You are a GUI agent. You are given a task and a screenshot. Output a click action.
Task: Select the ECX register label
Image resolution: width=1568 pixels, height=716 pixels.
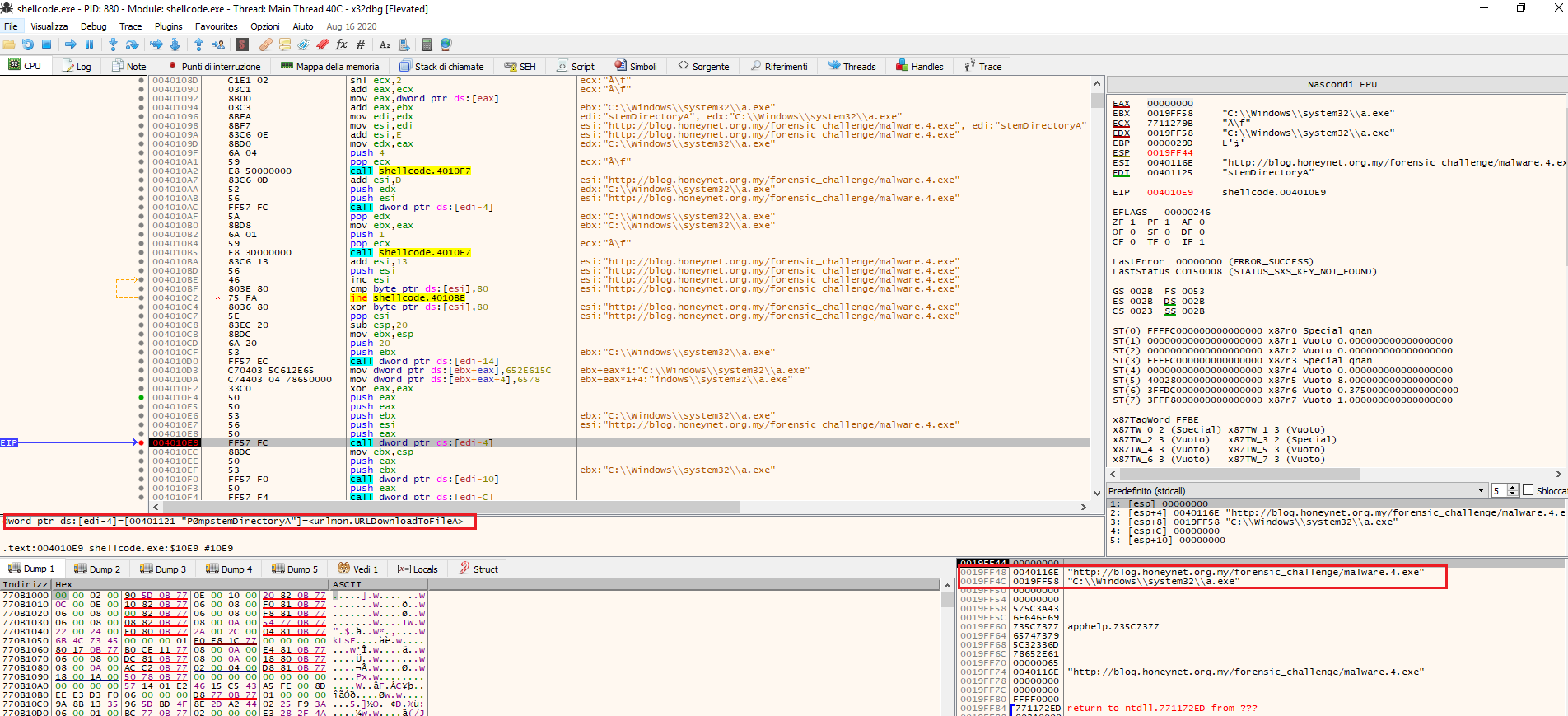click(x=1121, y=124)
